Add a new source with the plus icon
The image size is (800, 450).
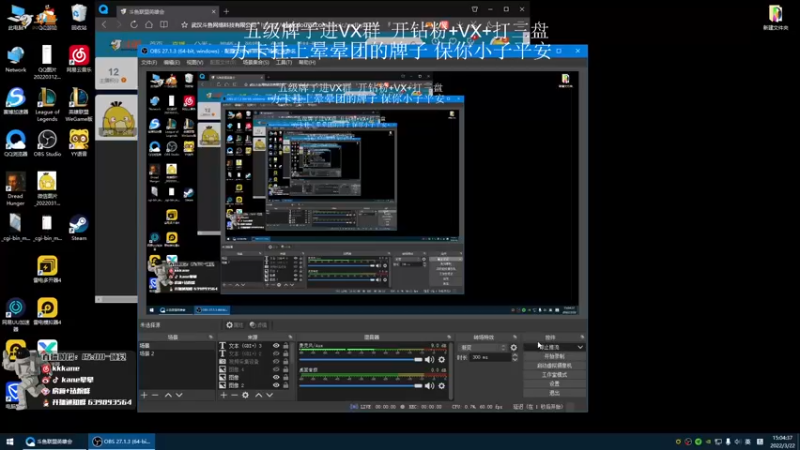click(223, 395)
